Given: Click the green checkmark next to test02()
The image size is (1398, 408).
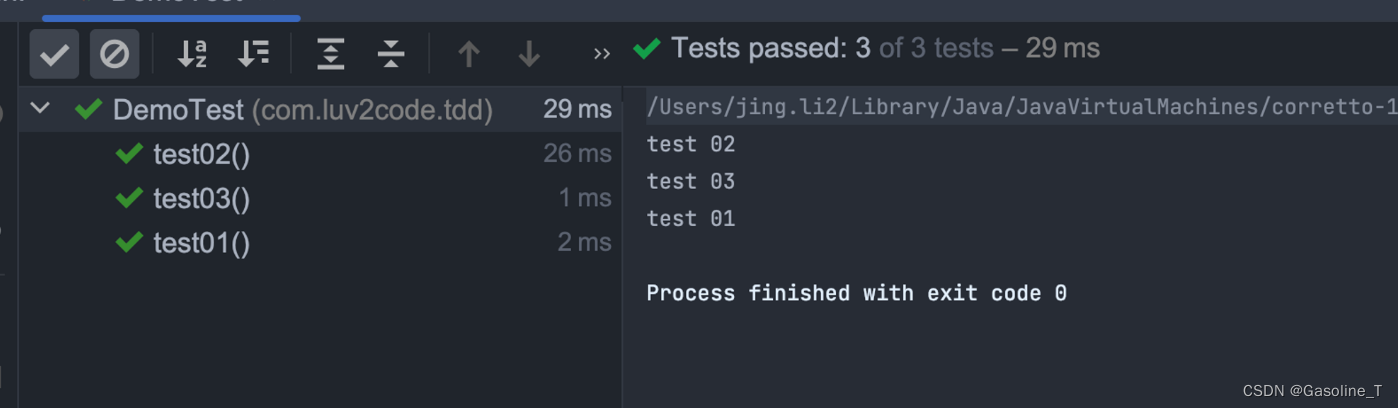Looking at the screenshot, I should [x=129, y=153].
